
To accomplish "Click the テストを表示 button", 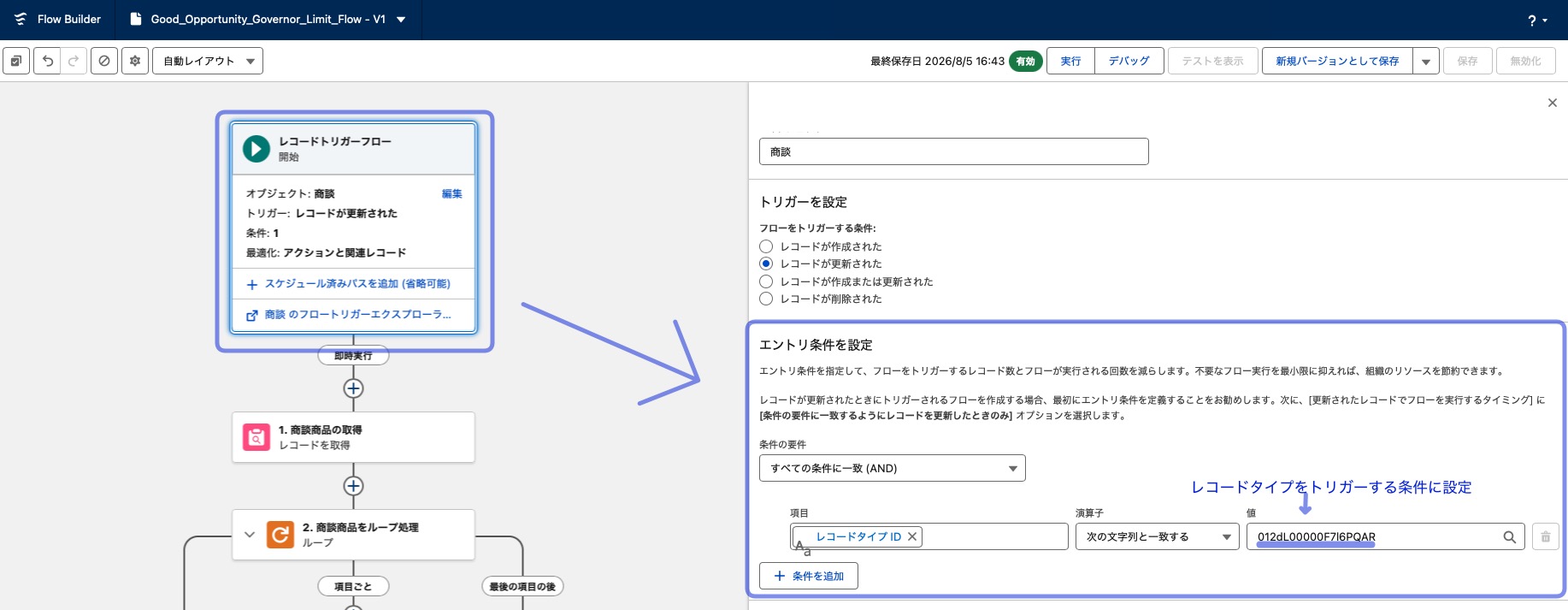I will (1212, 61).
